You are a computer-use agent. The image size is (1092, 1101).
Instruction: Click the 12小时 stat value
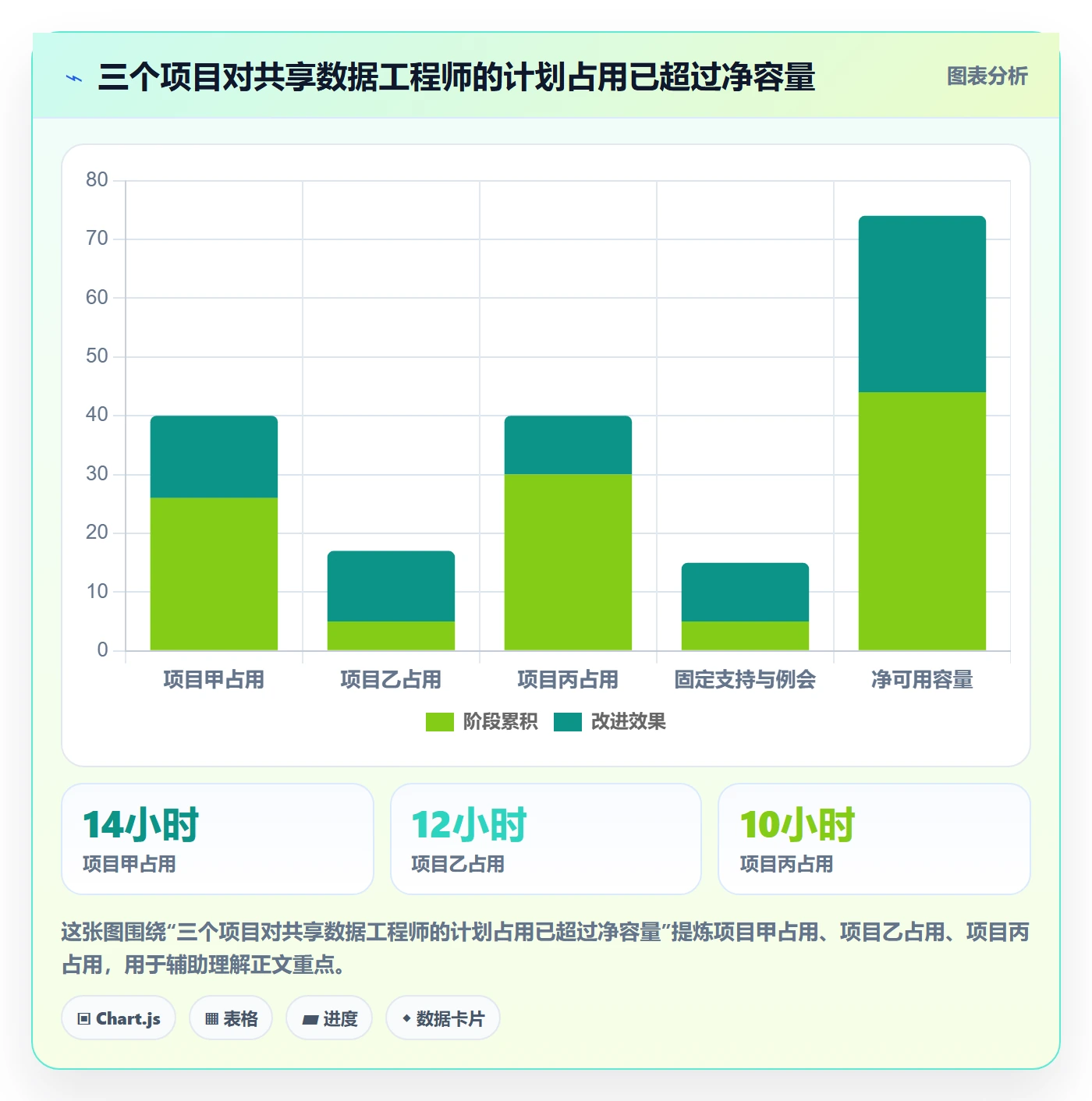[x=470, y=825]
